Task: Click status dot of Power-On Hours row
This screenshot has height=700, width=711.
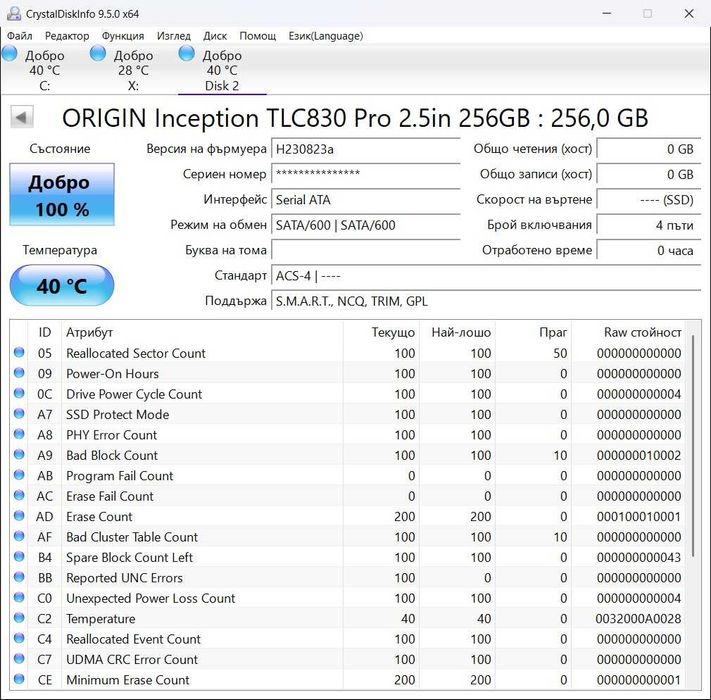Action: [19, 373]
